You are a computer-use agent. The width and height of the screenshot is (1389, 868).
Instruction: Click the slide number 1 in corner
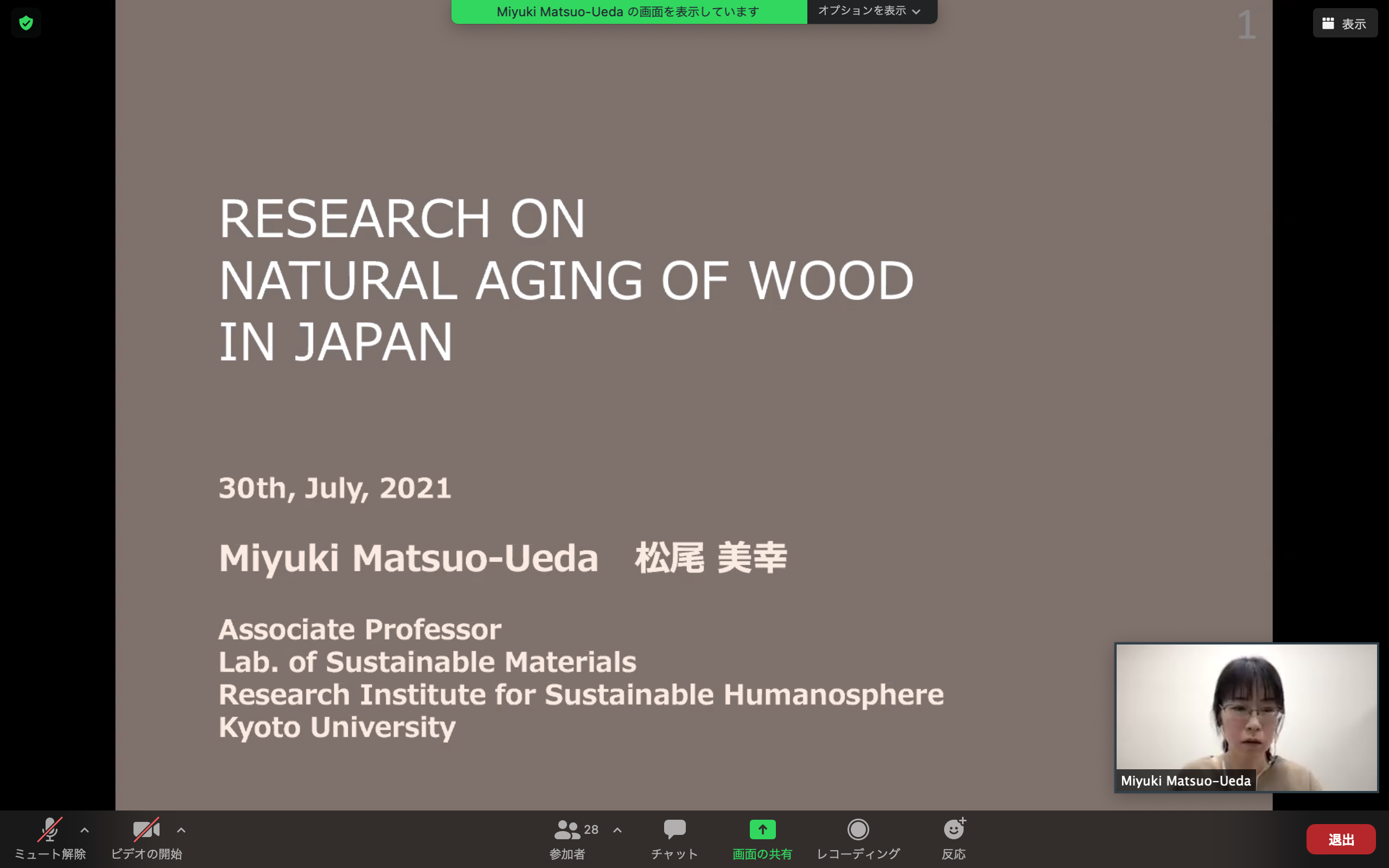(1247, 25)
